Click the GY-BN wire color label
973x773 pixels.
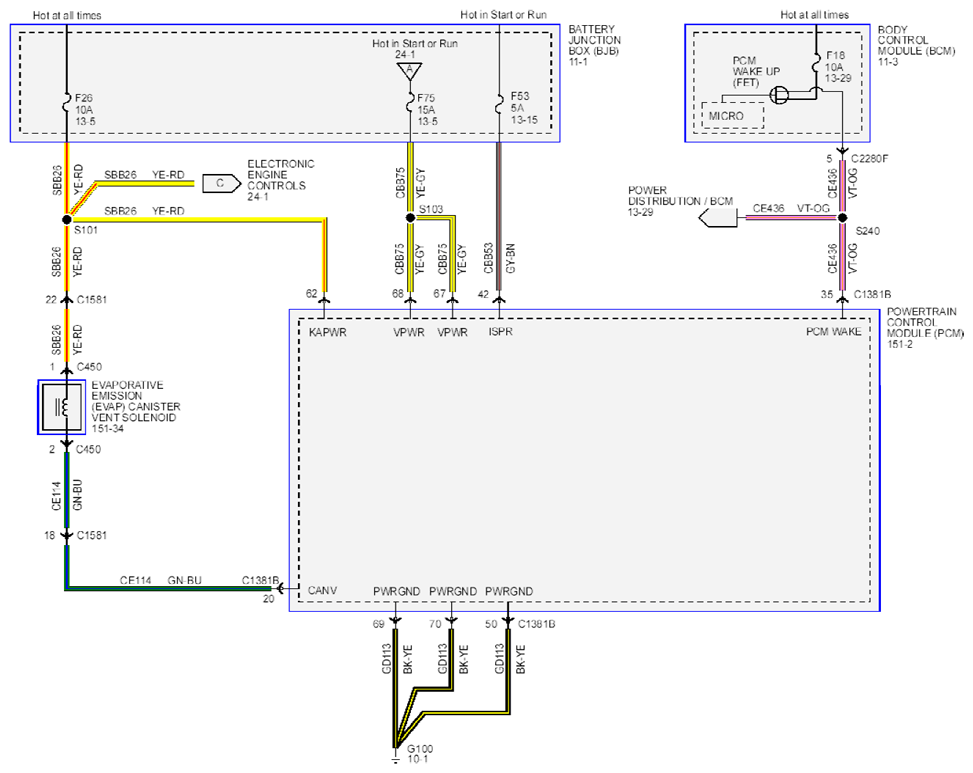pos(511,258)
